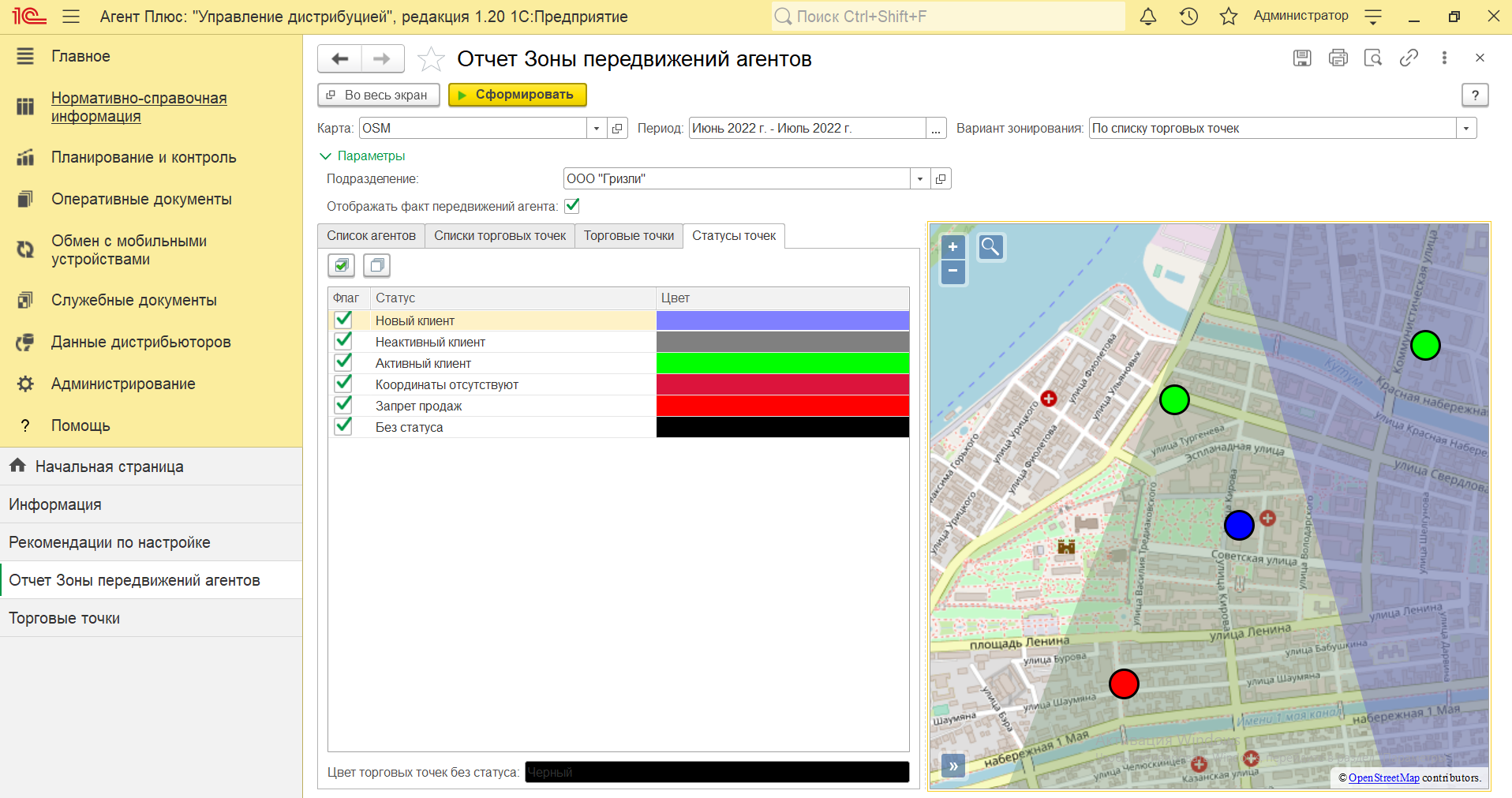Image resolution: width=1512 pixels, height=798 pixels.
Task: Click Цвет торговых точек без статуса field
Action: point(717,772)
